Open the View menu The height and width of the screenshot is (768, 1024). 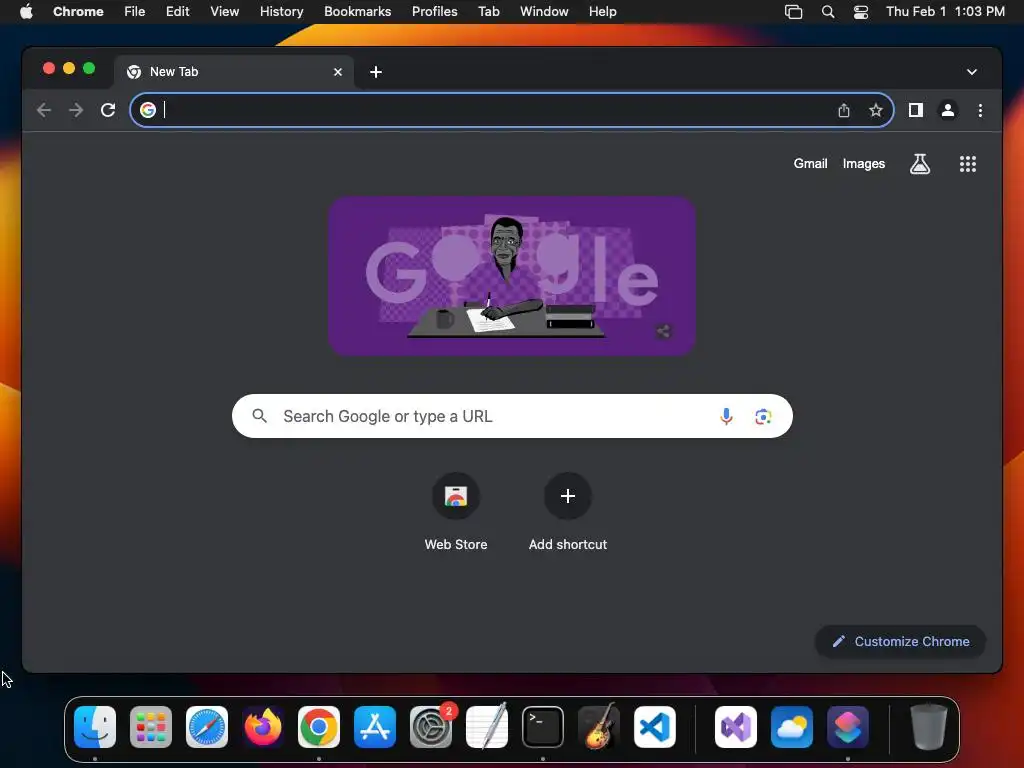224,12
